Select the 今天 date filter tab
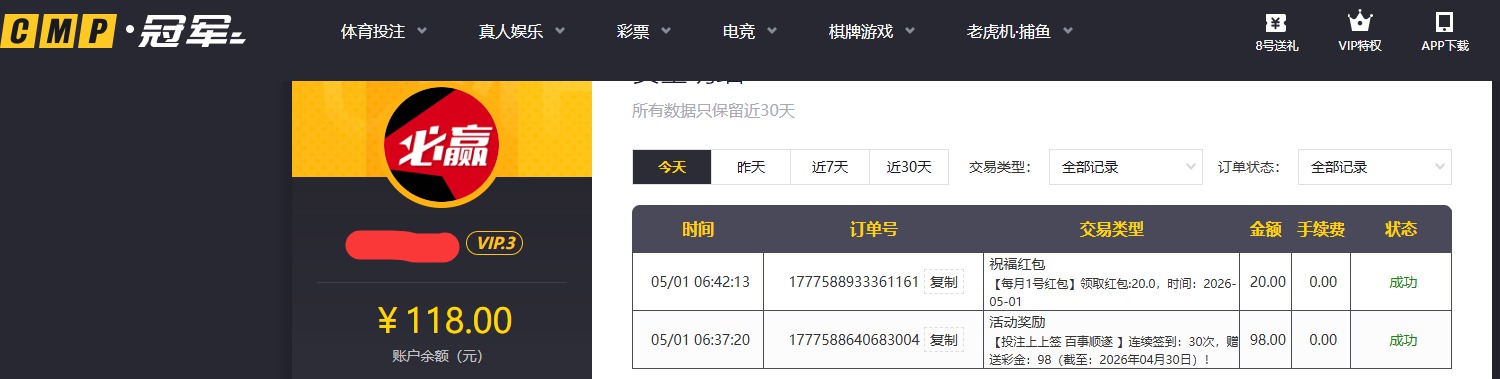The height and width of the screenshot is (379, 1500). (672, 167)
